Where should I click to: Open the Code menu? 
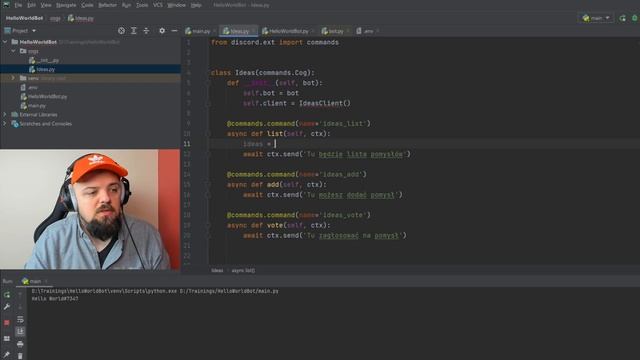point(87,5)
